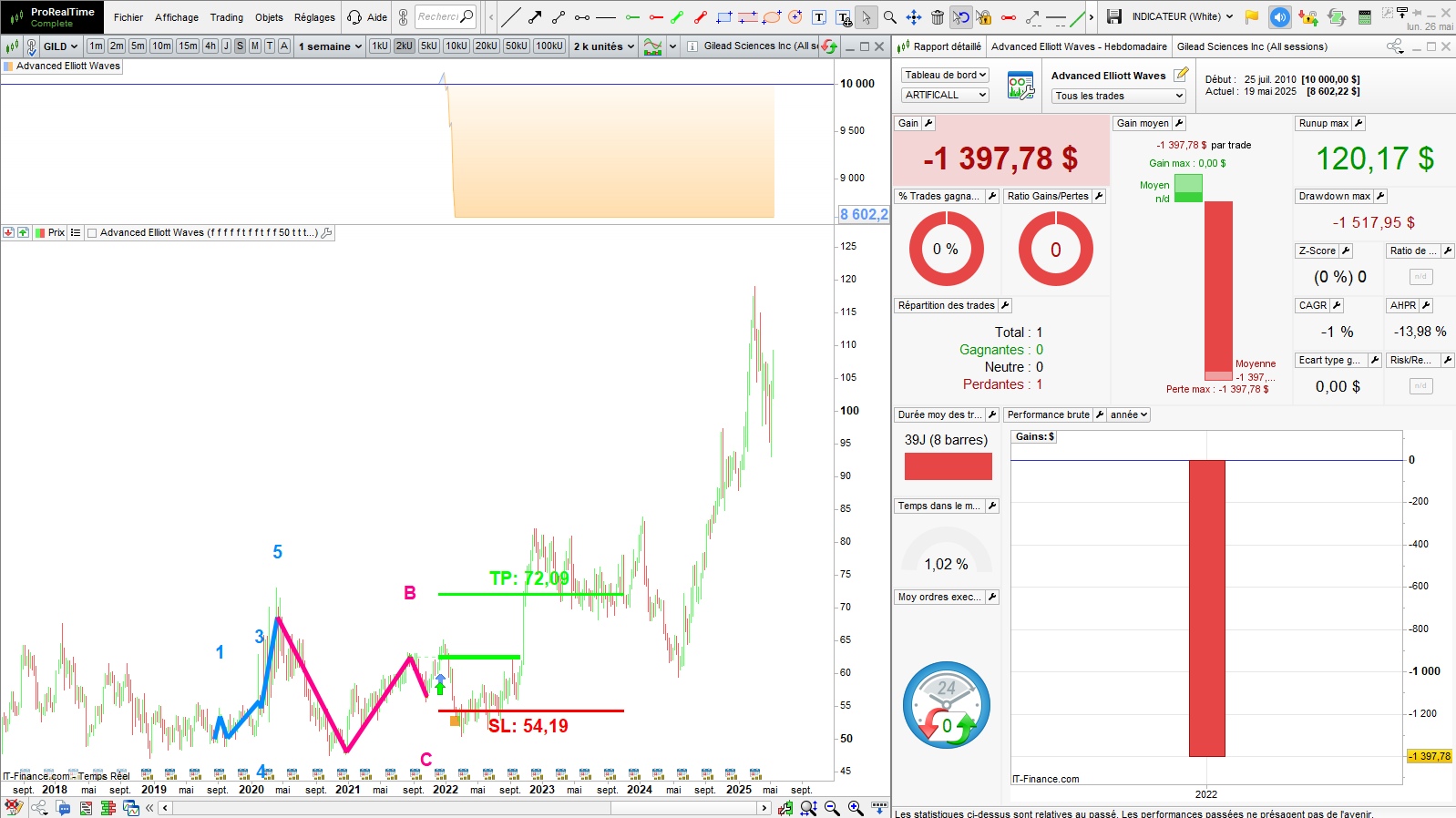Screen dimensions: 1456x818
Task: Click the refresh arrows icon in chart header
Action: [829, 46]
